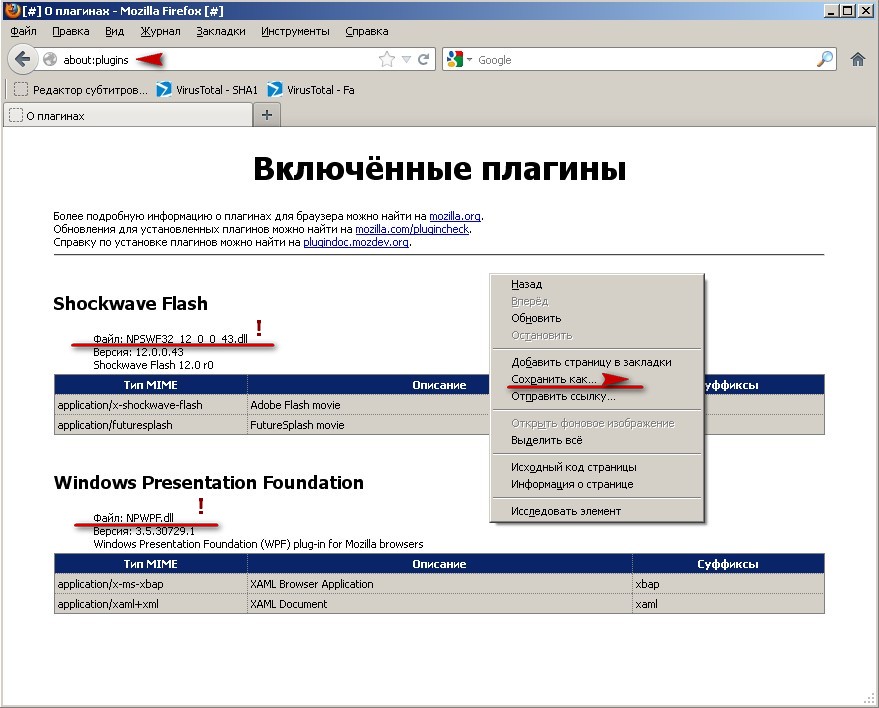The height and width of the screenshot is (708, 879).
Task: Click the 'Файл: NPWPF.dll' text
Action: tap(133, 518)
